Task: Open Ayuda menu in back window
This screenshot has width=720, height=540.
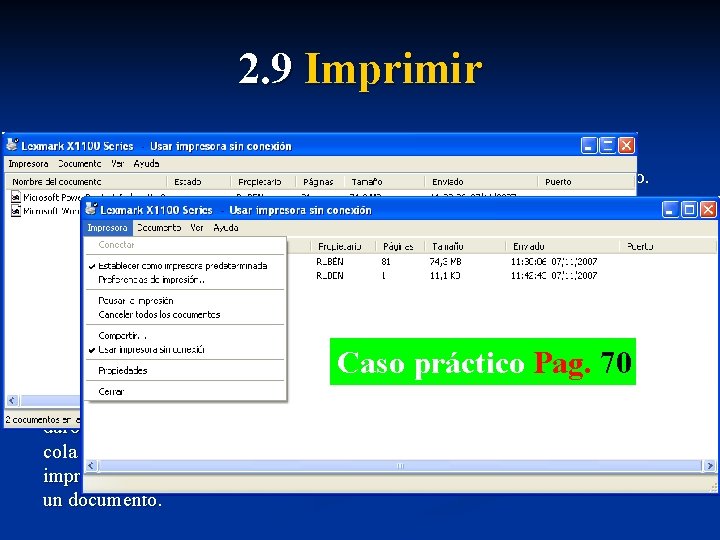Action: [146, 163]
